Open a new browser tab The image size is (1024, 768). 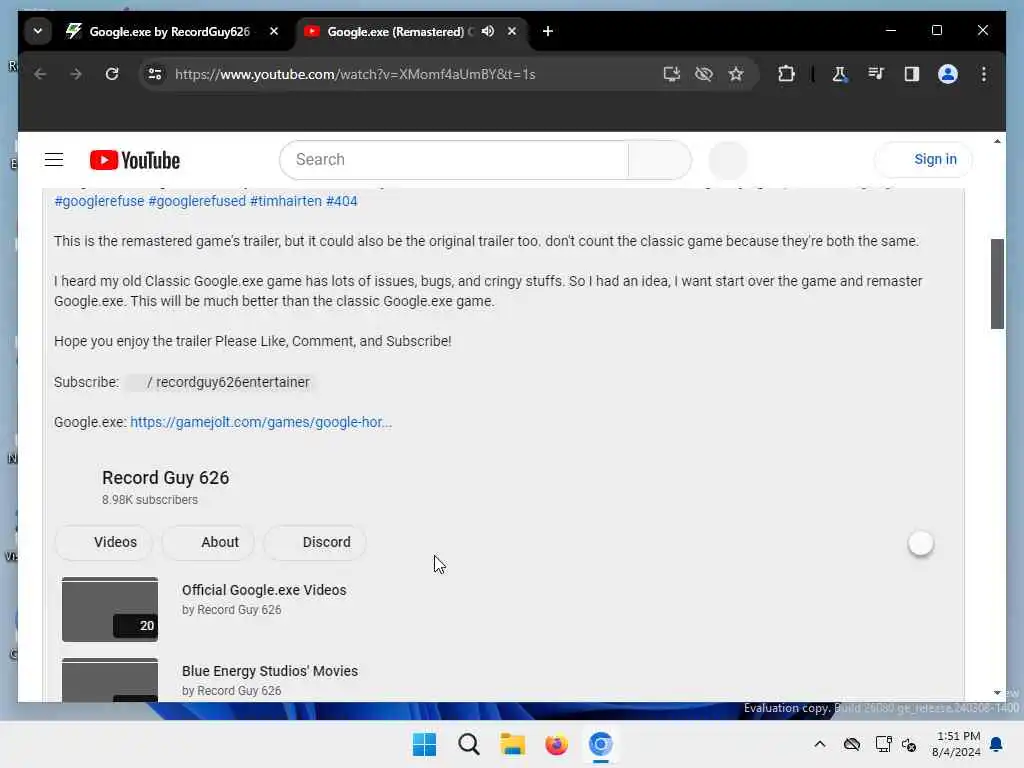[x=547, y=31]
